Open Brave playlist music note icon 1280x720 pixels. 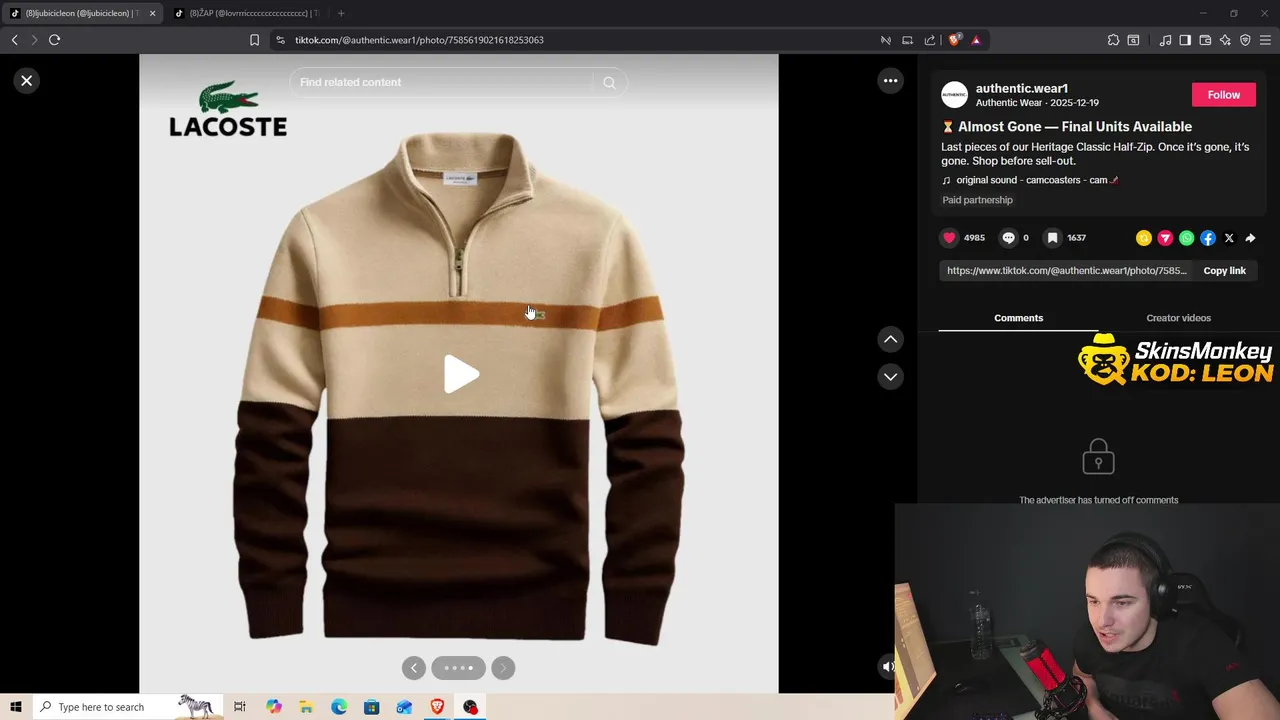[x=1165, y=40]
